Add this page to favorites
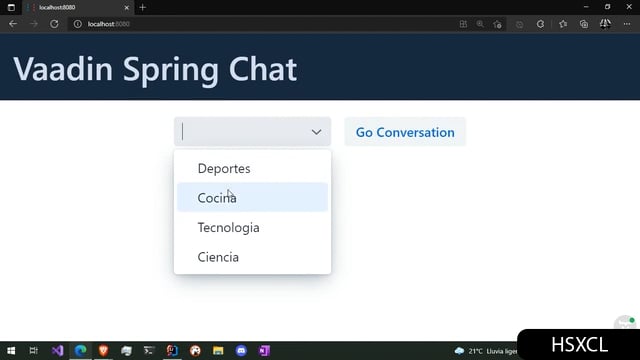Image resolution: width=640 pixels, height=360 pixels. tap(497, 24)
